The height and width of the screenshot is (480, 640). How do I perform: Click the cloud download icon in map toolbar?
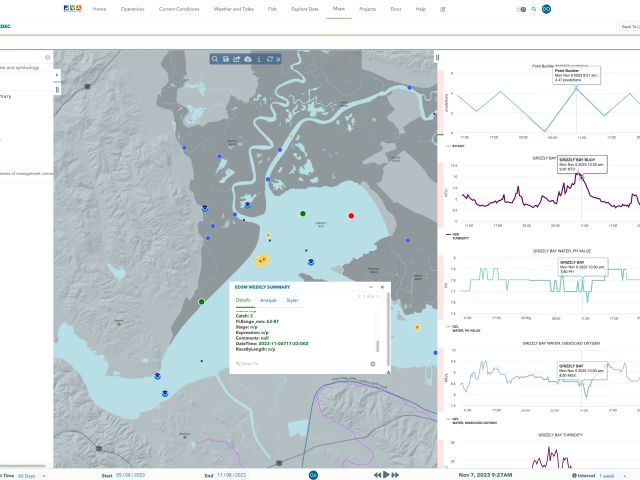[248, 59]
